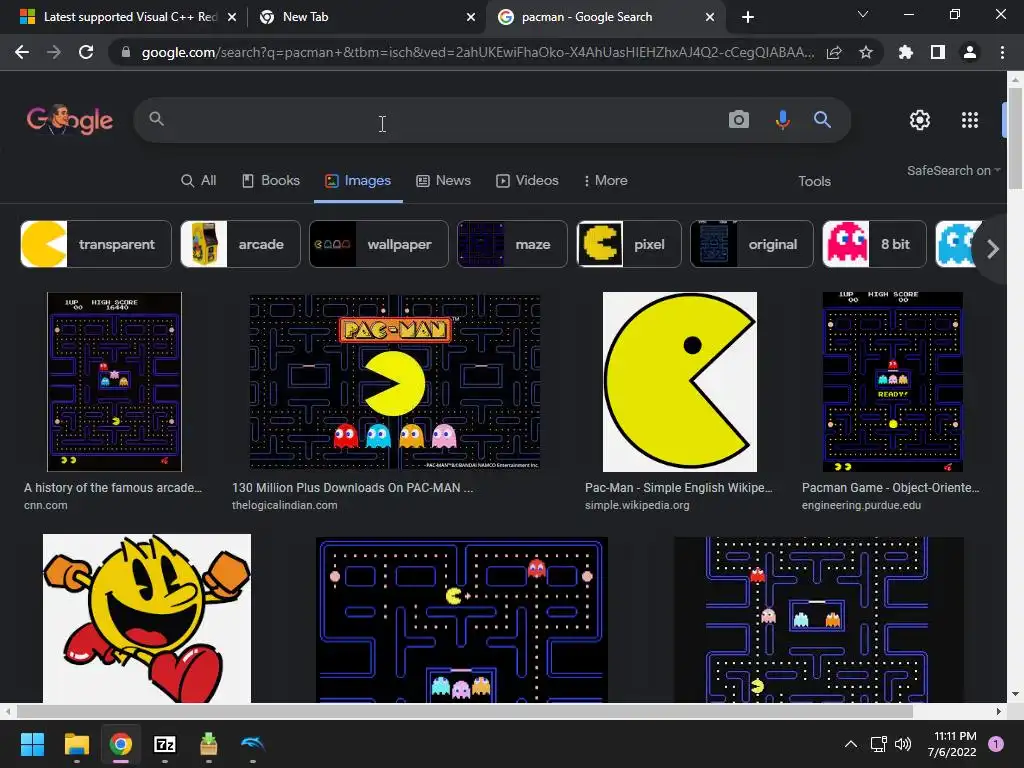Open the yellow Pac-Man Wikipedia image
Image resolution: width=1024 pixels, height=768 pixels.
[680, 382]
